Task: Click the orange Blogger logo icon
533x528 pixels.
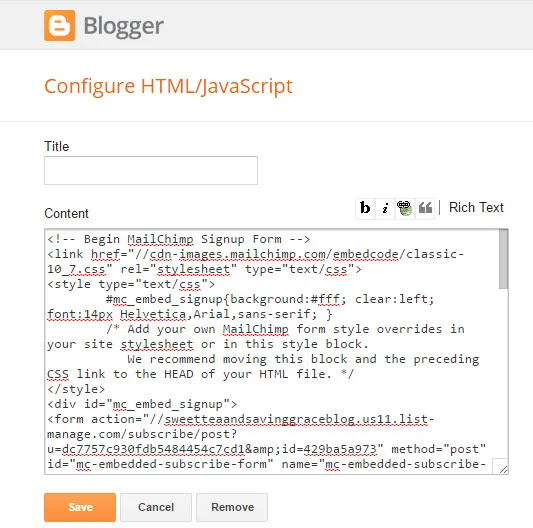Action: pos(59,25)
